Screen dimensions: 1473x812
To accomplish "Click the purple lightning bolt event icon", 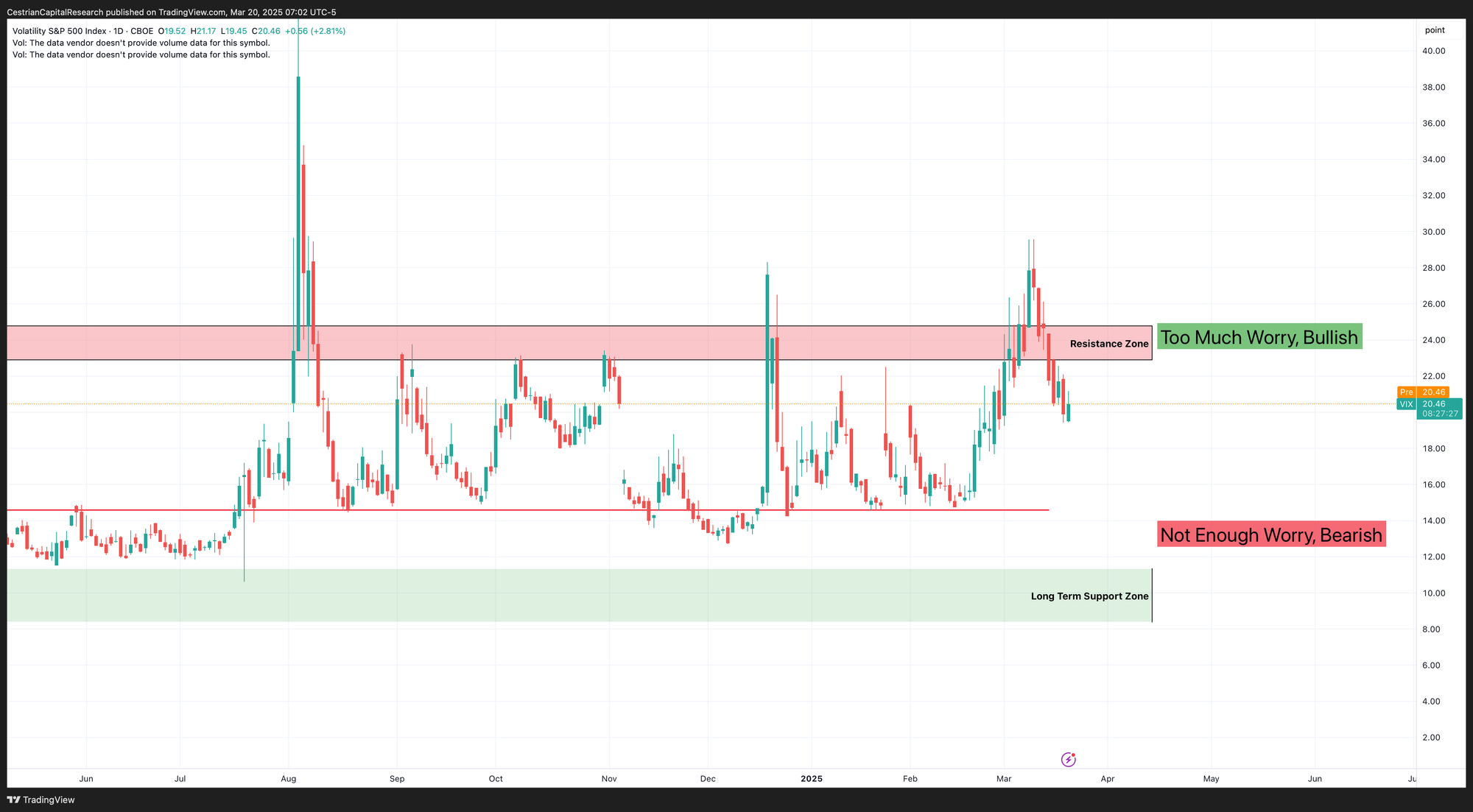I will pos(1068,759).
